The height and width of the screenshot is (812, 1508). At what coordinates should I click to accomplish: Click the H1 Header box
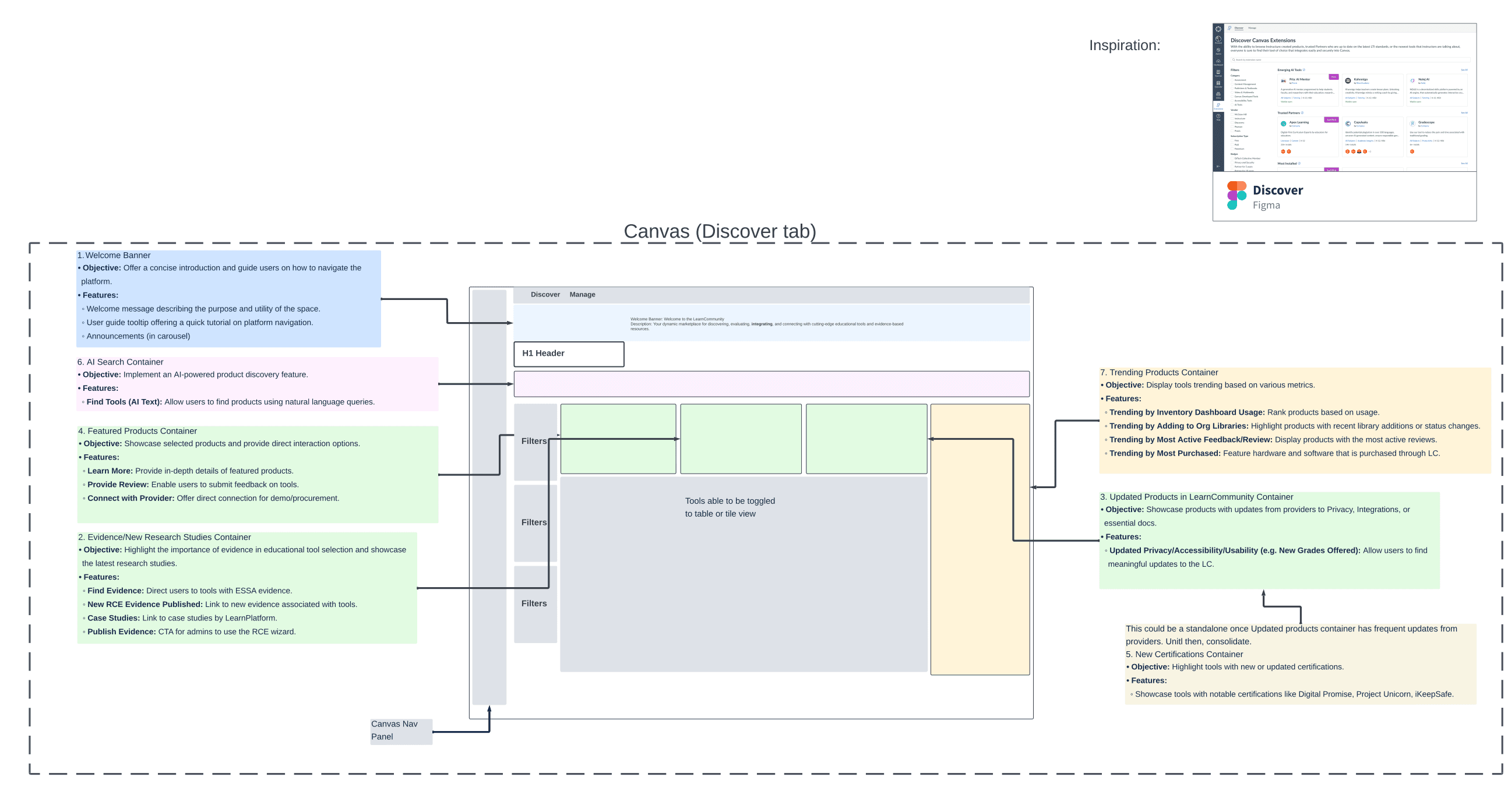569,354
